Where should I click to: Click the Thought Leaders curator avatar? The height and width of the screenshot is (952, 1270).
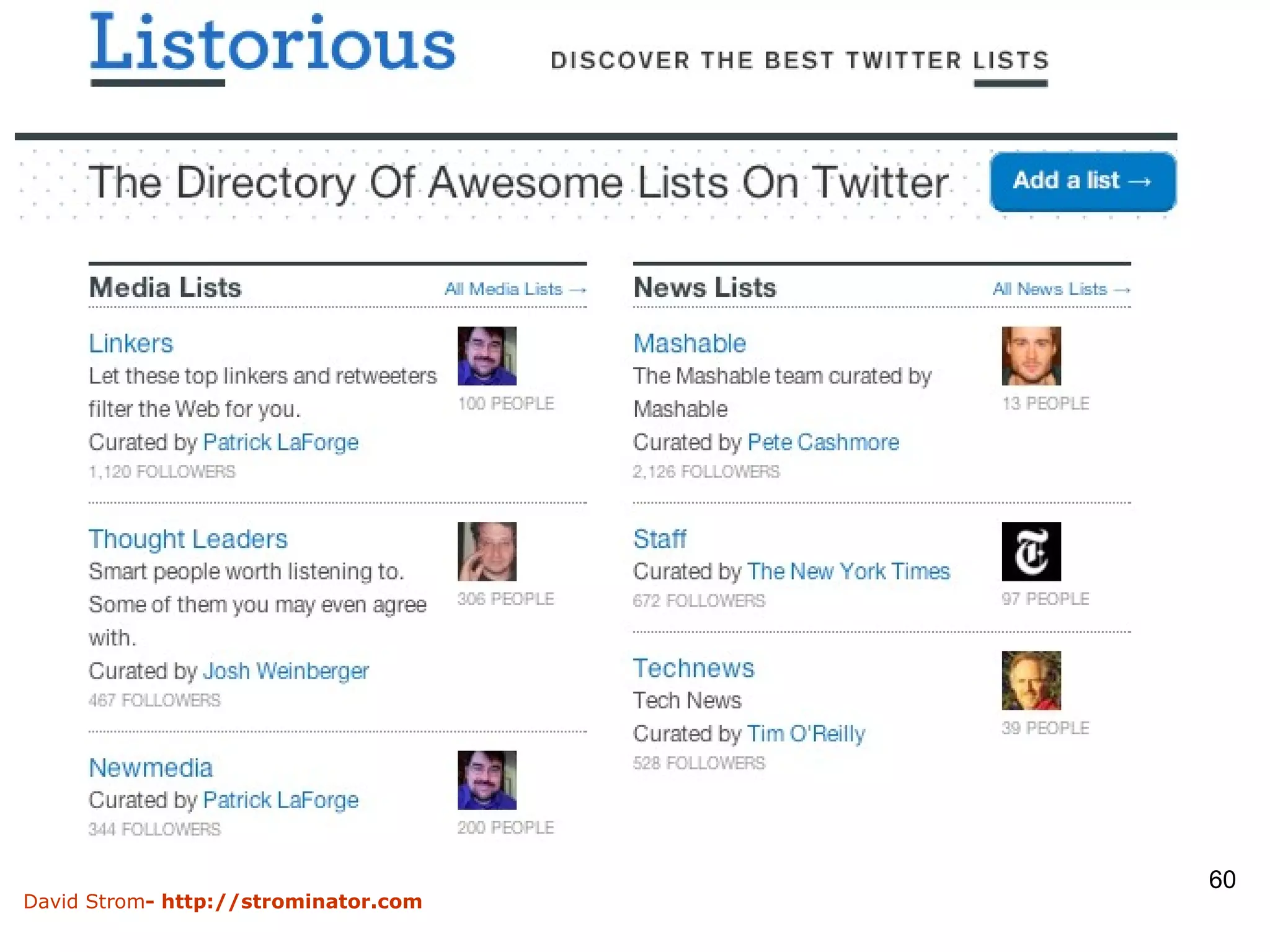pyautogui.click(x=487, y=551)
